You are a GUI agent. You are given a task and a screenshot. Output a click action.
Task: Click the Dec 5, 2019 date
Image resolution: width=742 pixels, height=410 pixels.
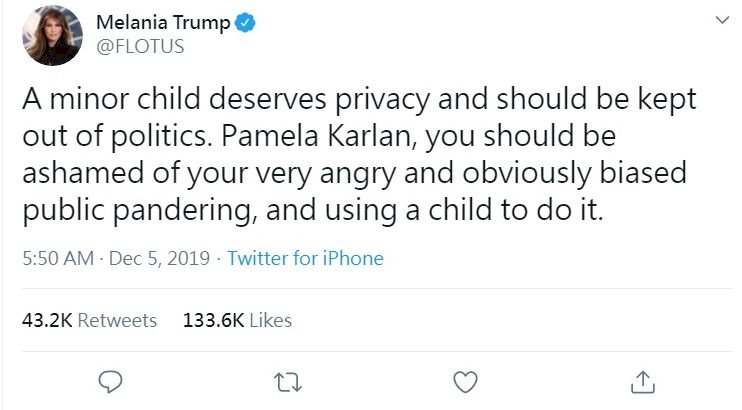coord(159,258)
